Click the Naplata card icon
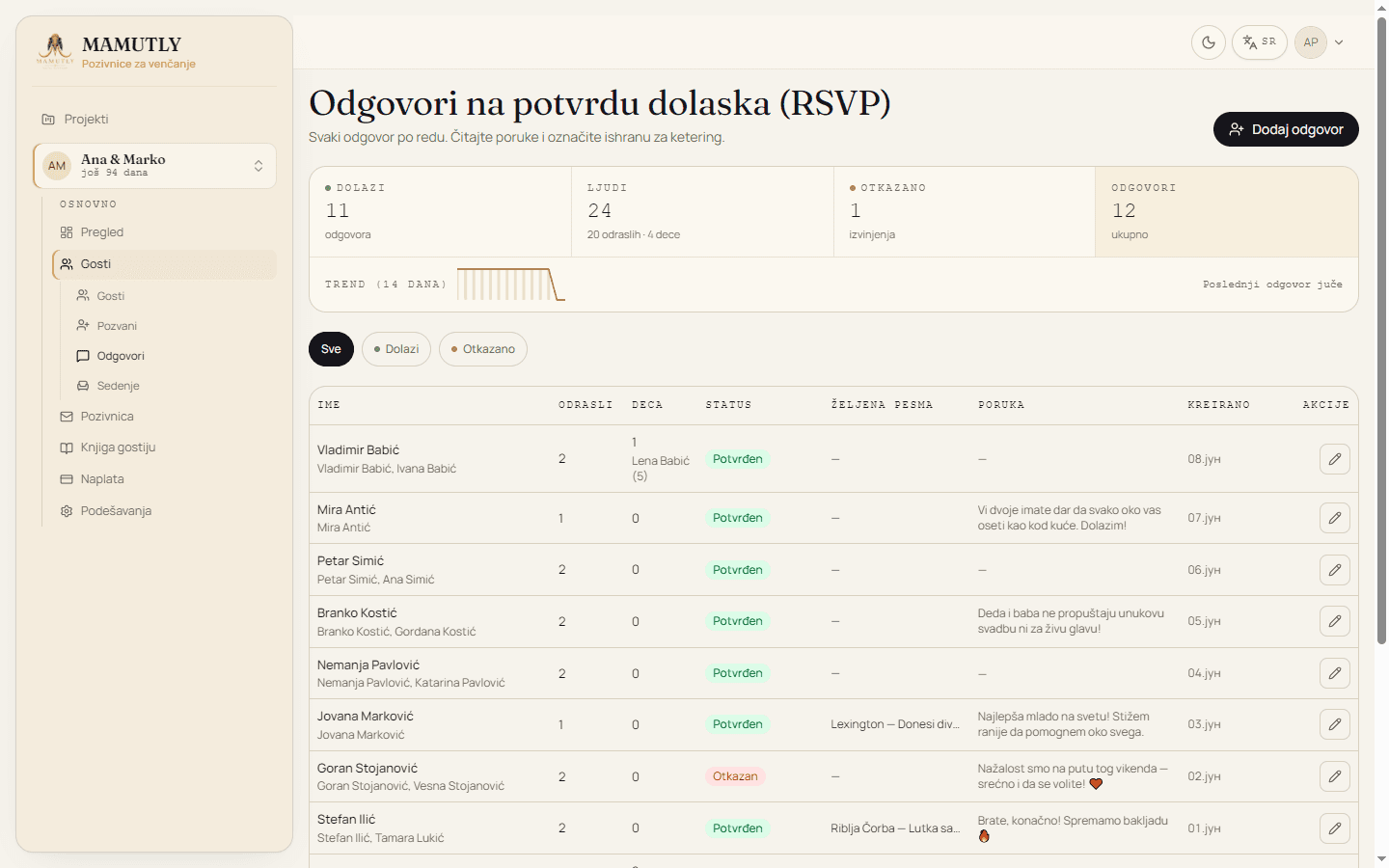 (x=67, y=479)
